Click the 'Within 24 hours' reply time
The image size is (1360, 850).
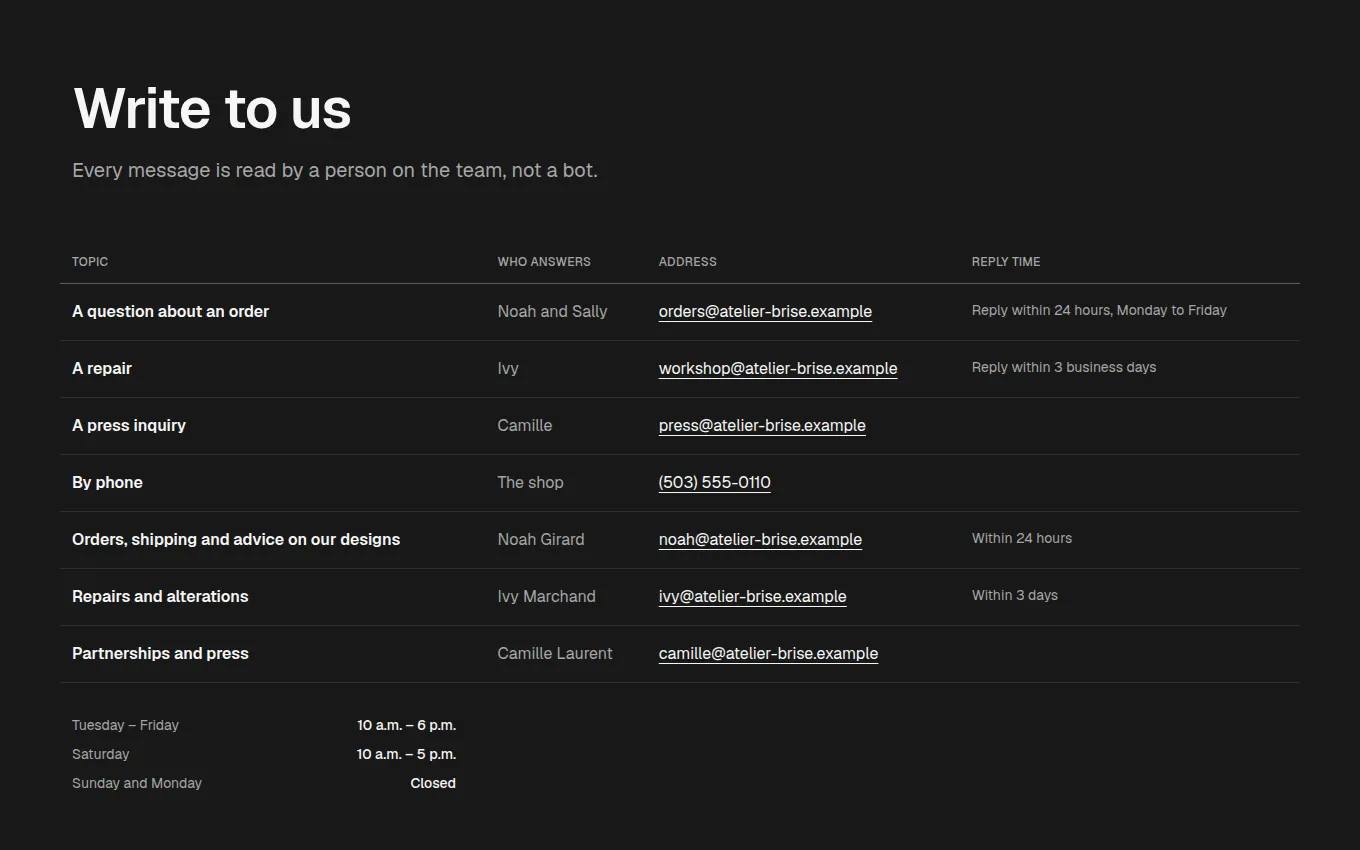[1022, 539]
